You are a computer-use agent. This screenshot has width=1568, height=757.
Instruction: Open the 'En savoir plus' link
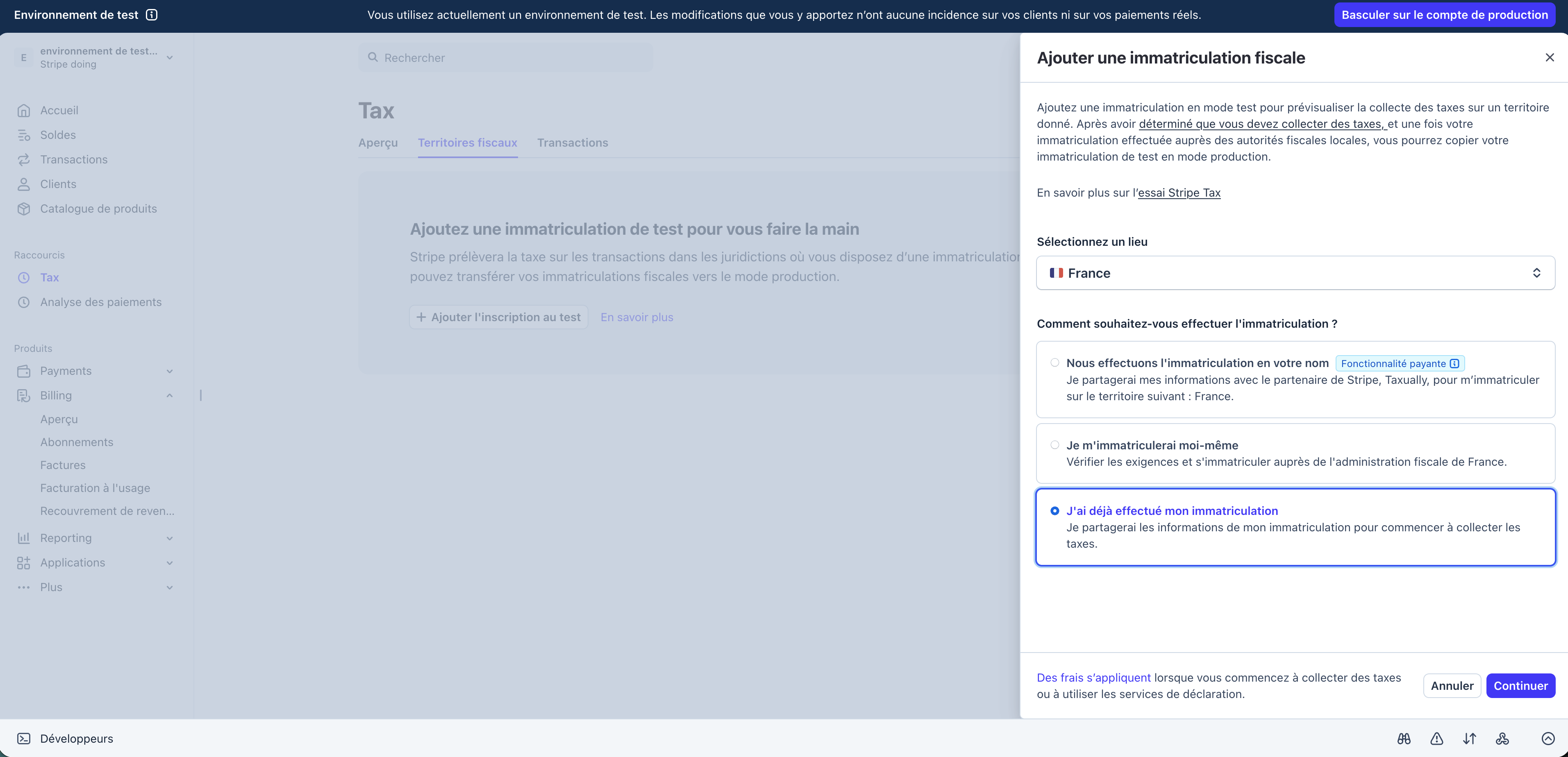[637, 317]
